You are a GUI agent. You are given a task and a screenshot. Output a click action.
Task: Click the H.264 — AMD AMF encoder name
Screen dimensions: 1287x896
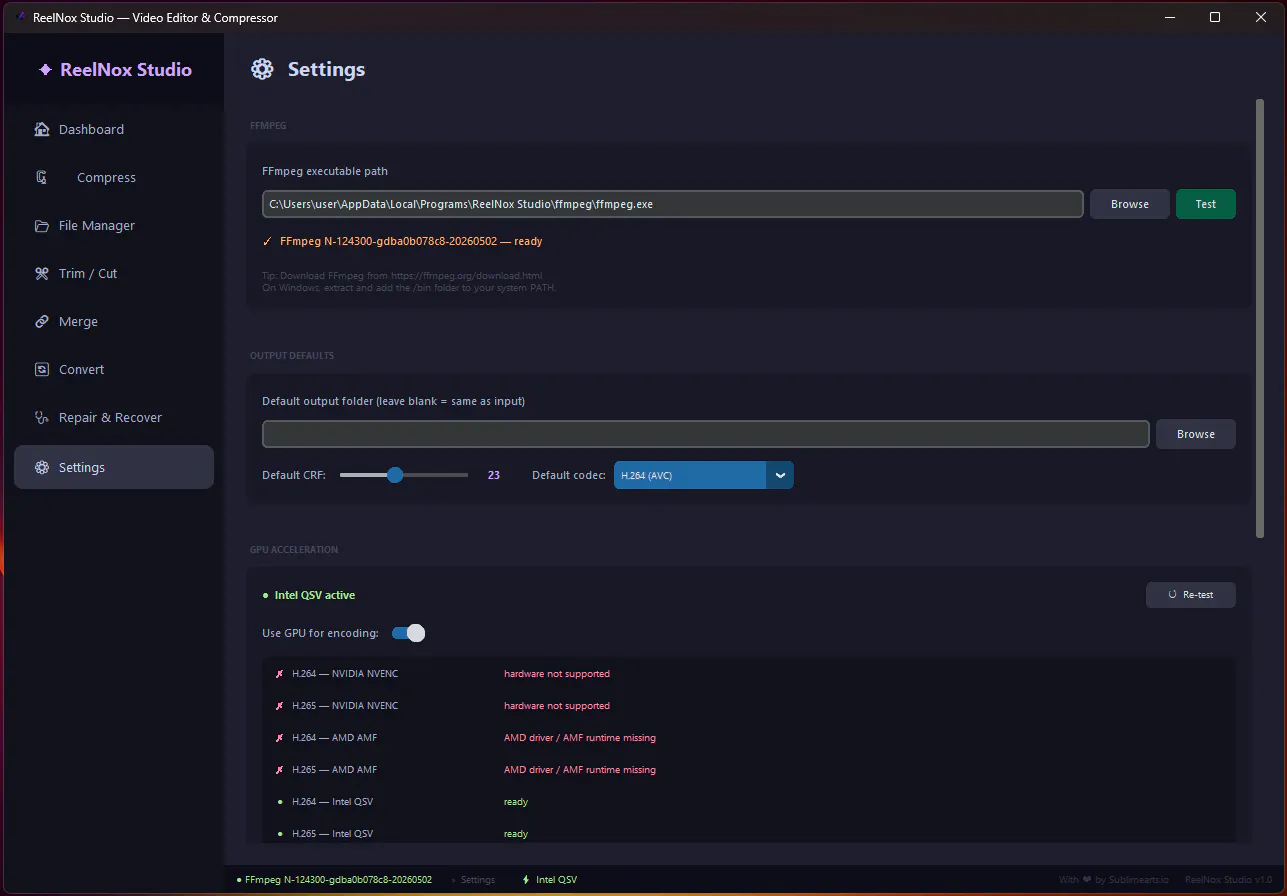pyautogui.click(x=334, y=738)
